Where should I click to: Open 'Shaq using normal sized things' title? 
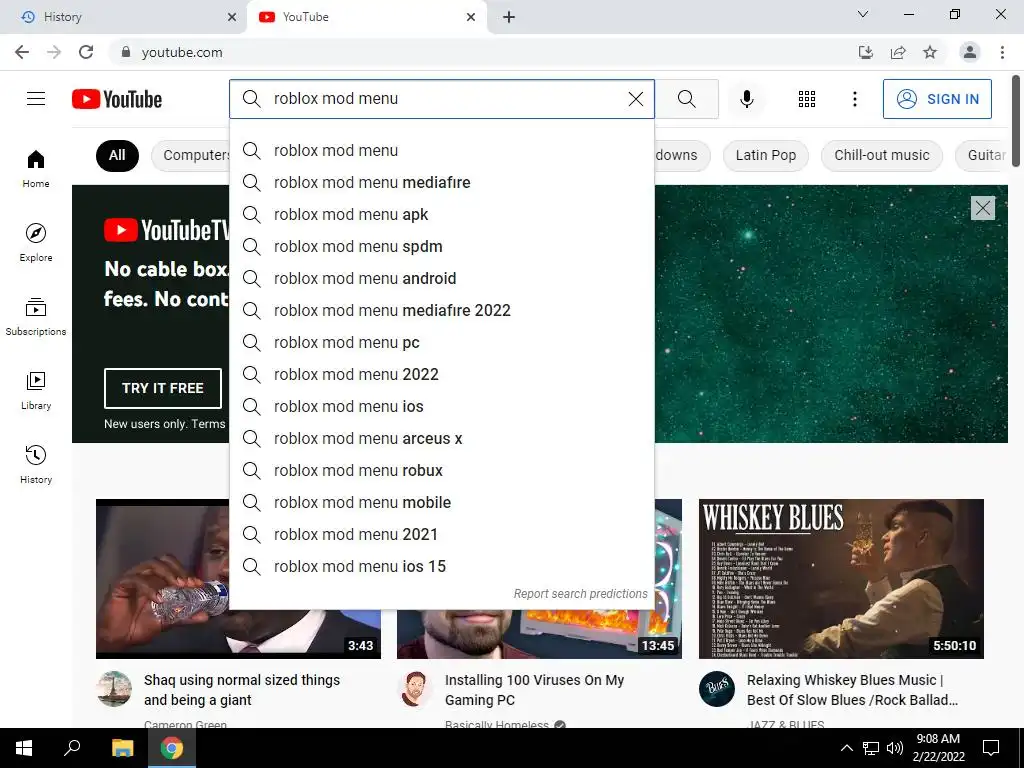pyautogui.click(x=242, y=690)
